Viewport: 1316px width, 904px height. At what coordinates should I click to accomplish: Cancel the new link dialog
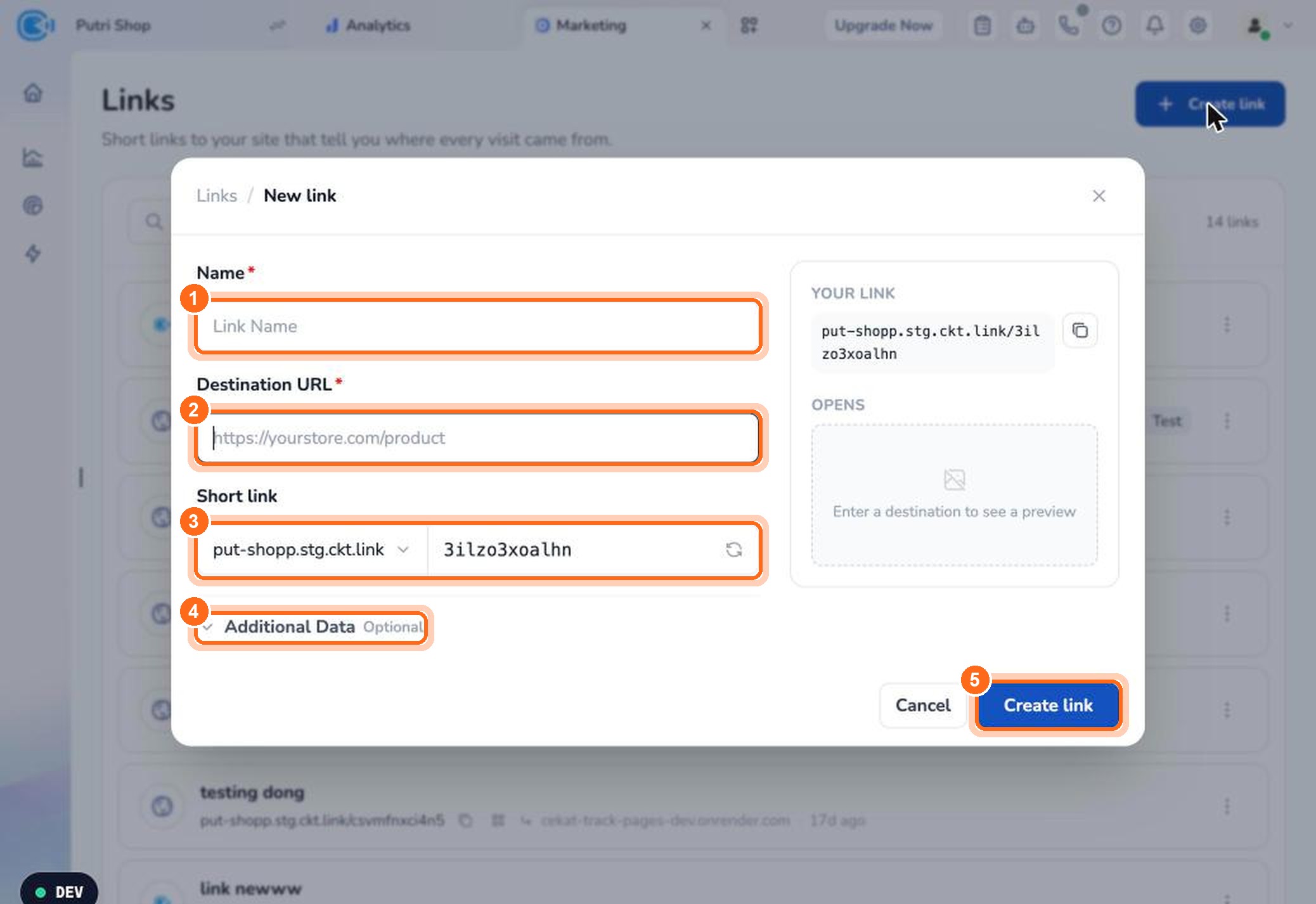point(923,705)
